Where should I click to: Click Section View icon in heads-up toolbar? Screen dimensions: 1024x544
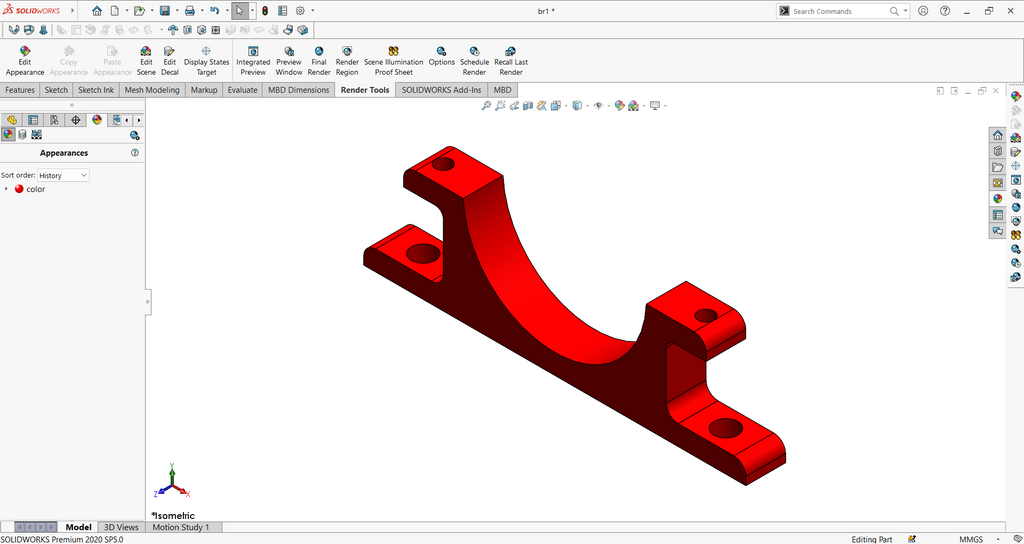point(528,105)
